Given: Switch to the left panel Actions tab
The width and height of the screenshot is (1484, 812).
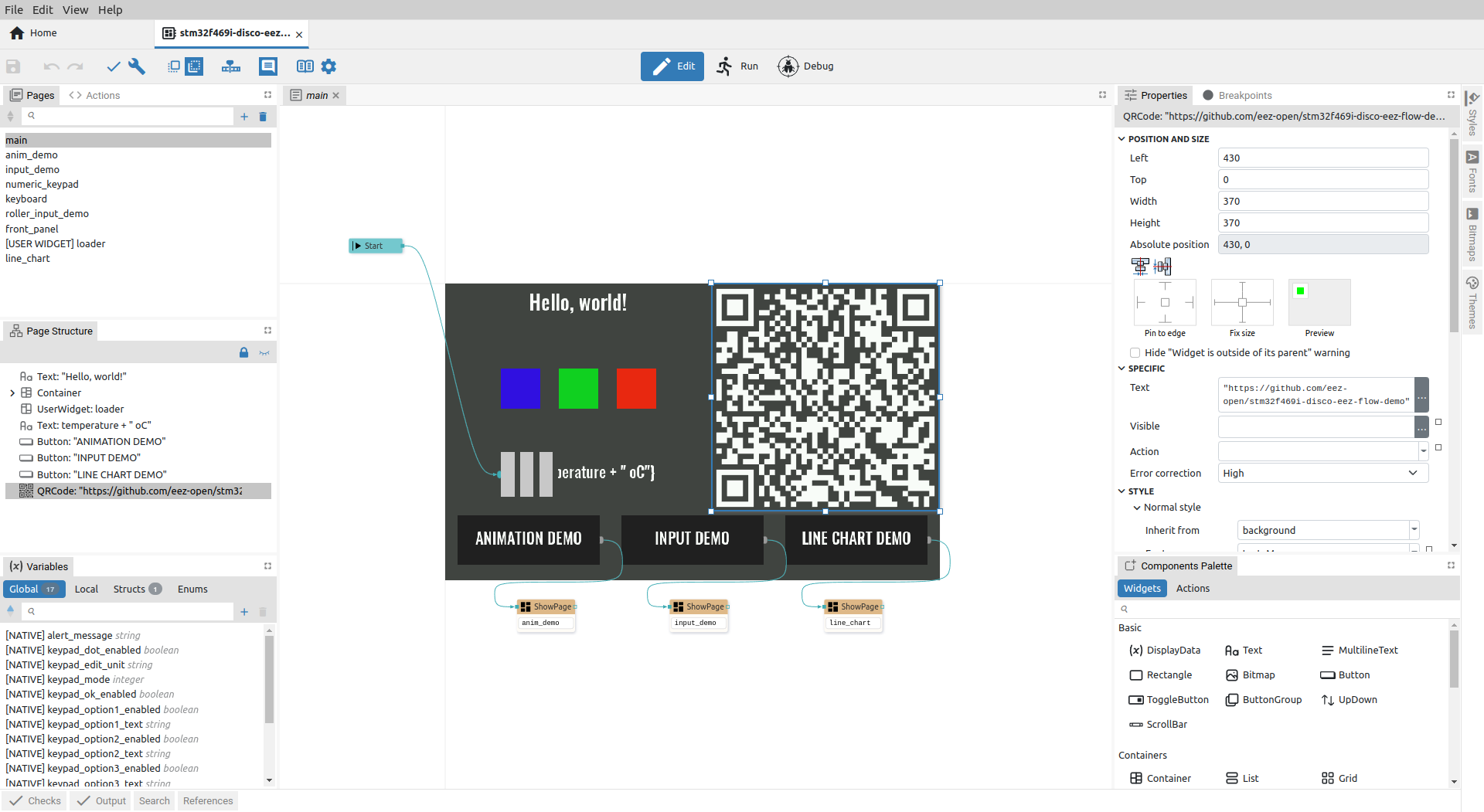Looking at the screenshot, I should (x=94, y=95).
